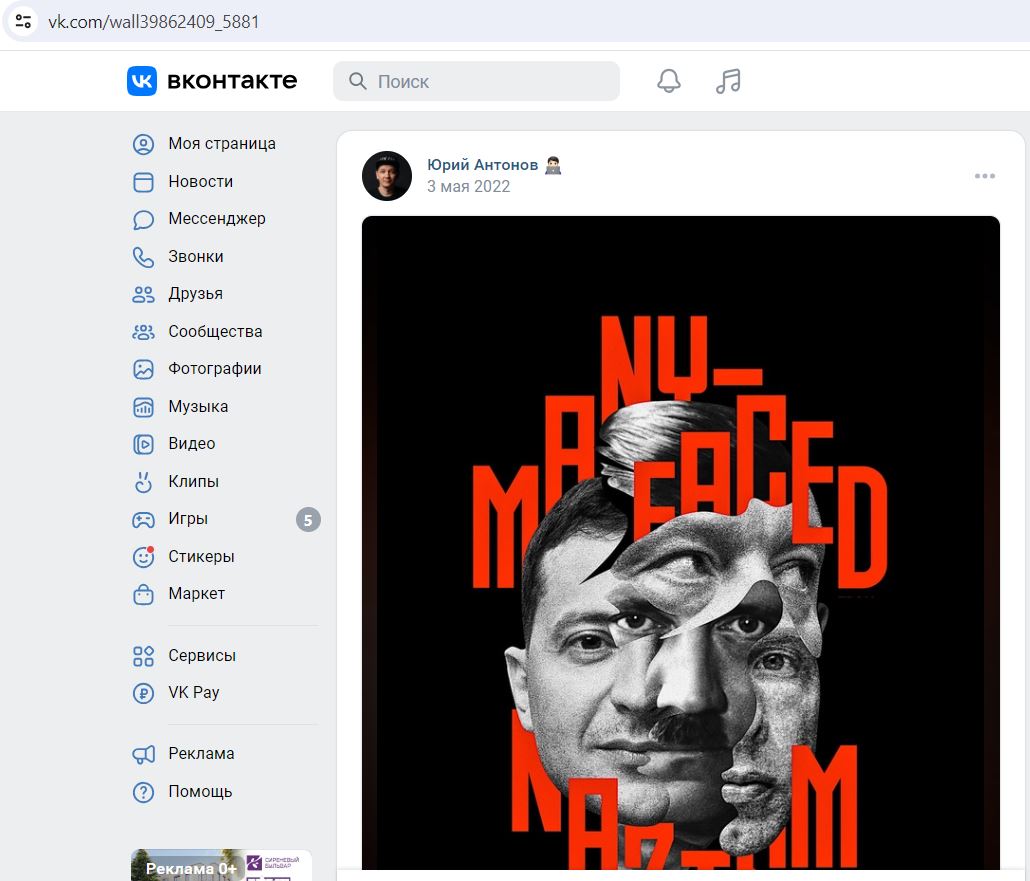1030x881 pixels.
Task: Click the Друзья people icon
Action: point(143,294)
